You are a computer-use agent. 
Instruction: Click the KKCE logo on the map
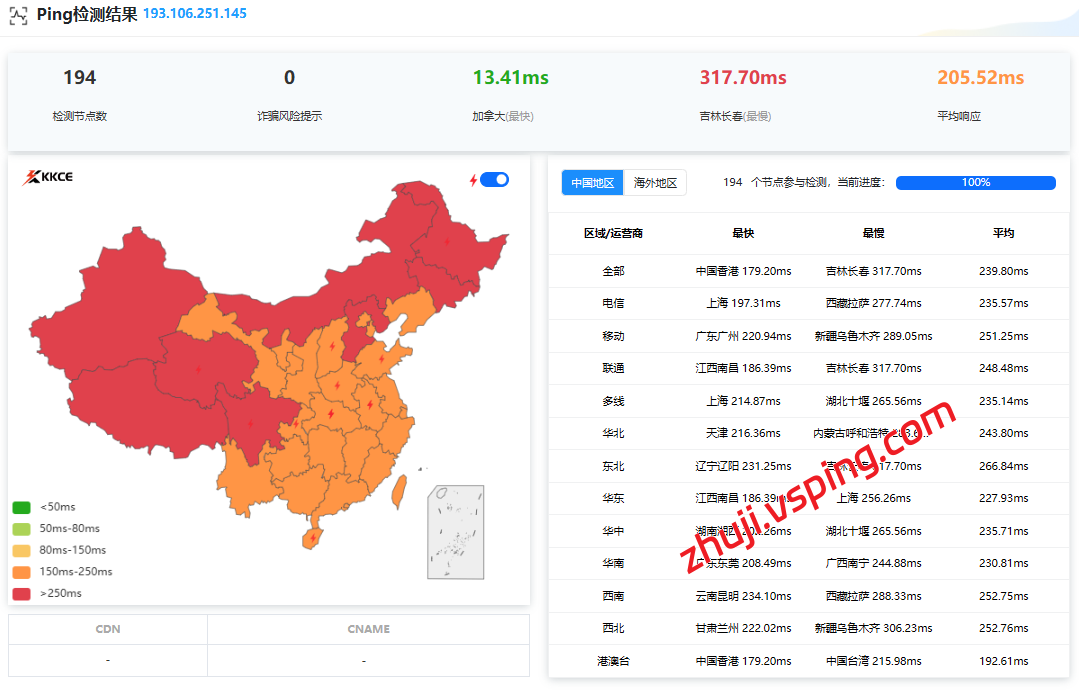[x=48, y=178]
